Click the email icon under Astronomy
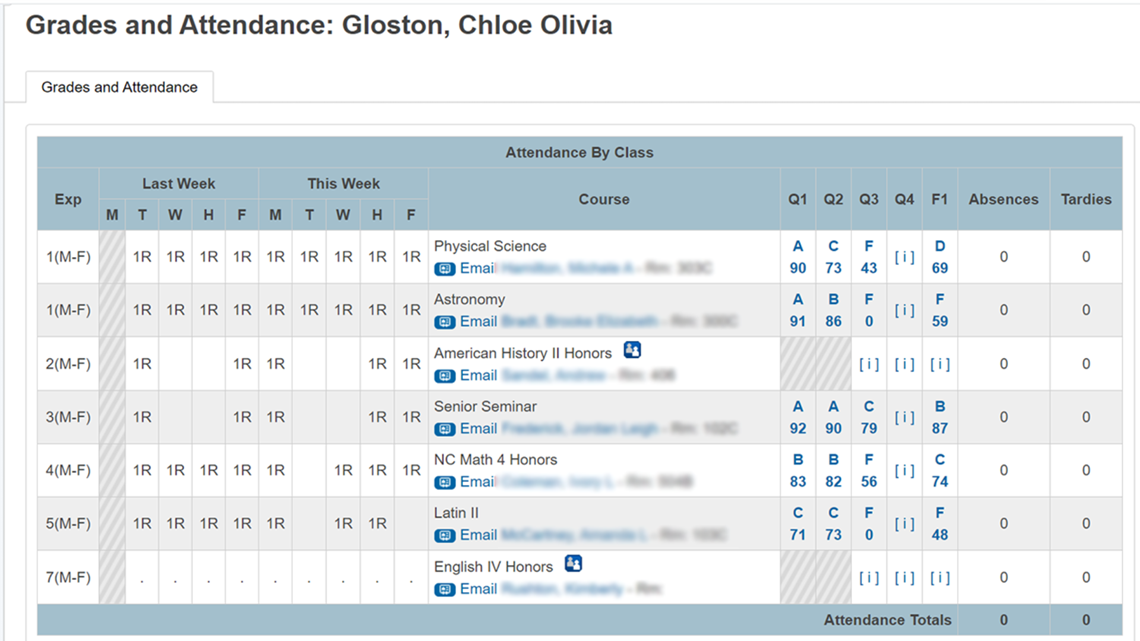Image resolution: width=1140 pixels, height=641 pixels. click(x=445, y=322)
